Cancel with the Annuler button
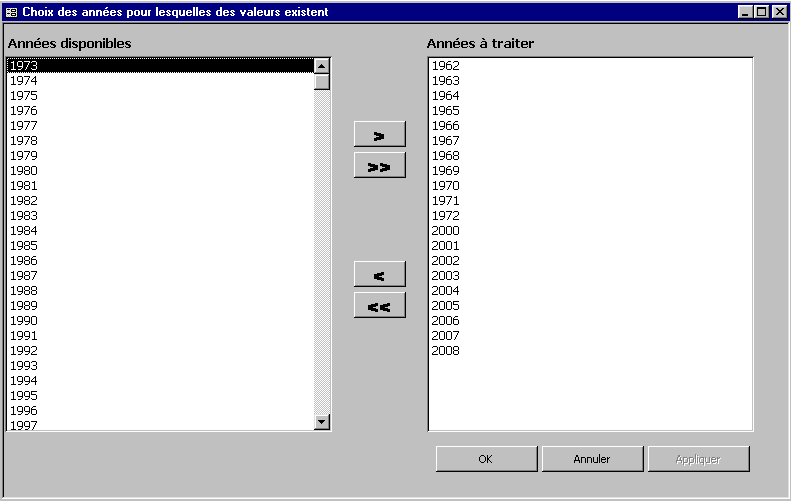This screenshot has width=791, height=501. [592, 459]
